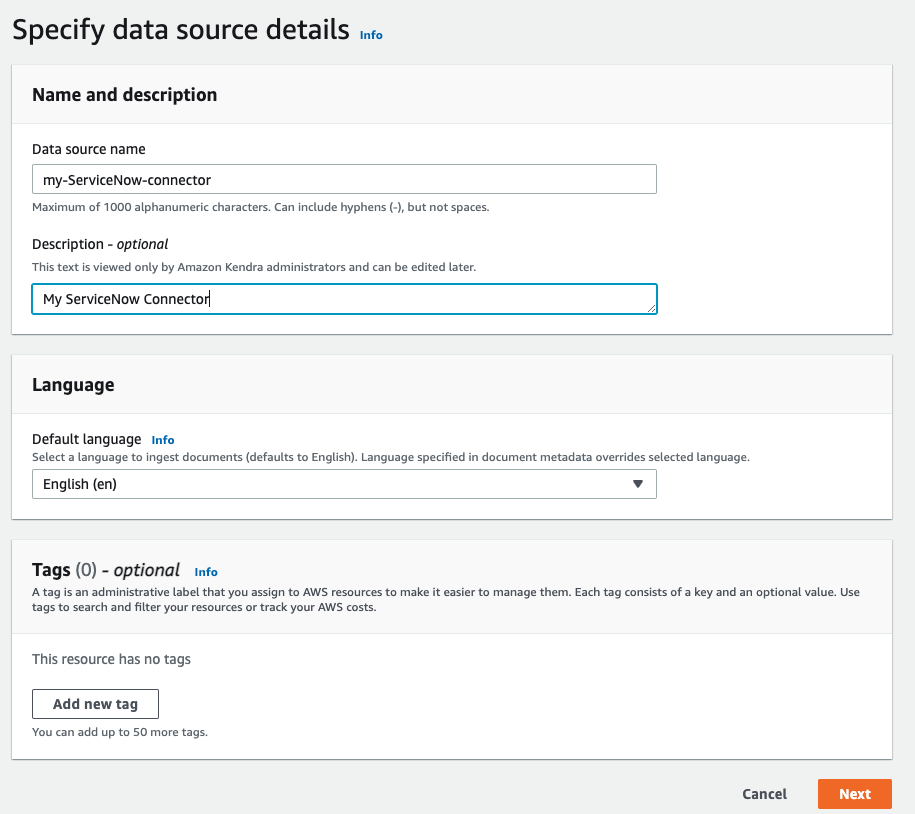Click the Data source name input field
The image size is (915, 814).
(x=344, y=179)
